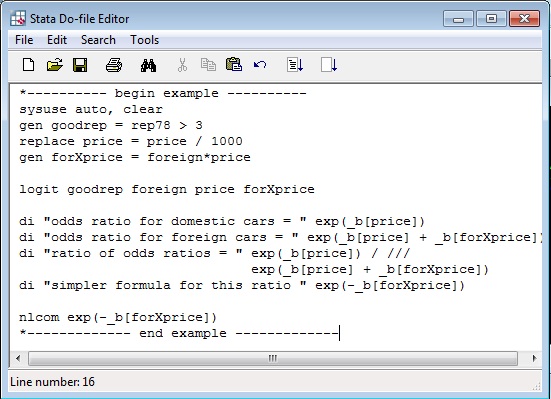The width and height of the screenshot is (551, 399).
Task: Run the do-file quietly with Run icon
Action: (x=329, y=65)
